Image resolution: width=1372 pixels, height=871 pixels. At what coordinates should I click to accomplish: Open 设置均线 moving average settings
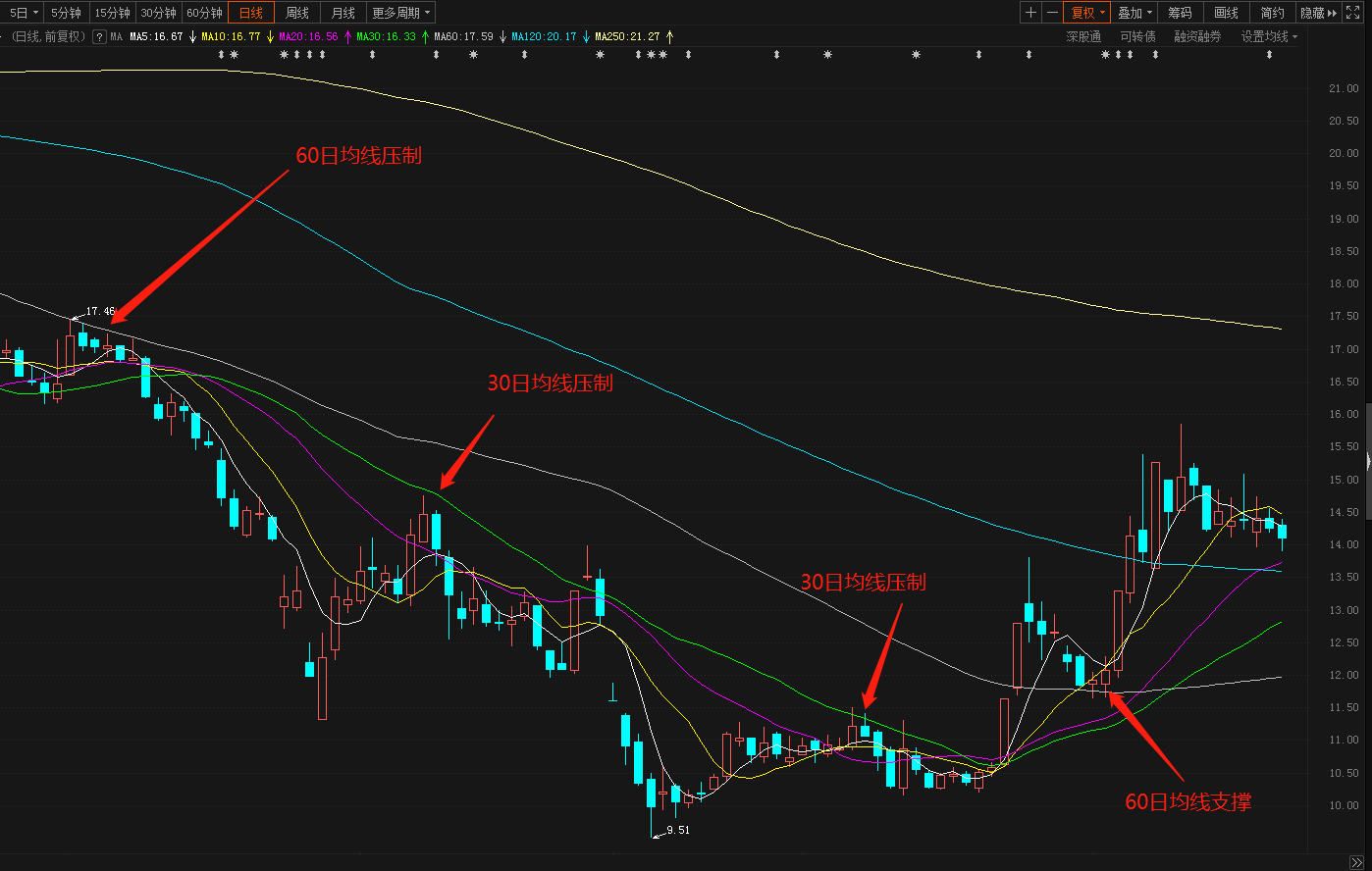1268,36
